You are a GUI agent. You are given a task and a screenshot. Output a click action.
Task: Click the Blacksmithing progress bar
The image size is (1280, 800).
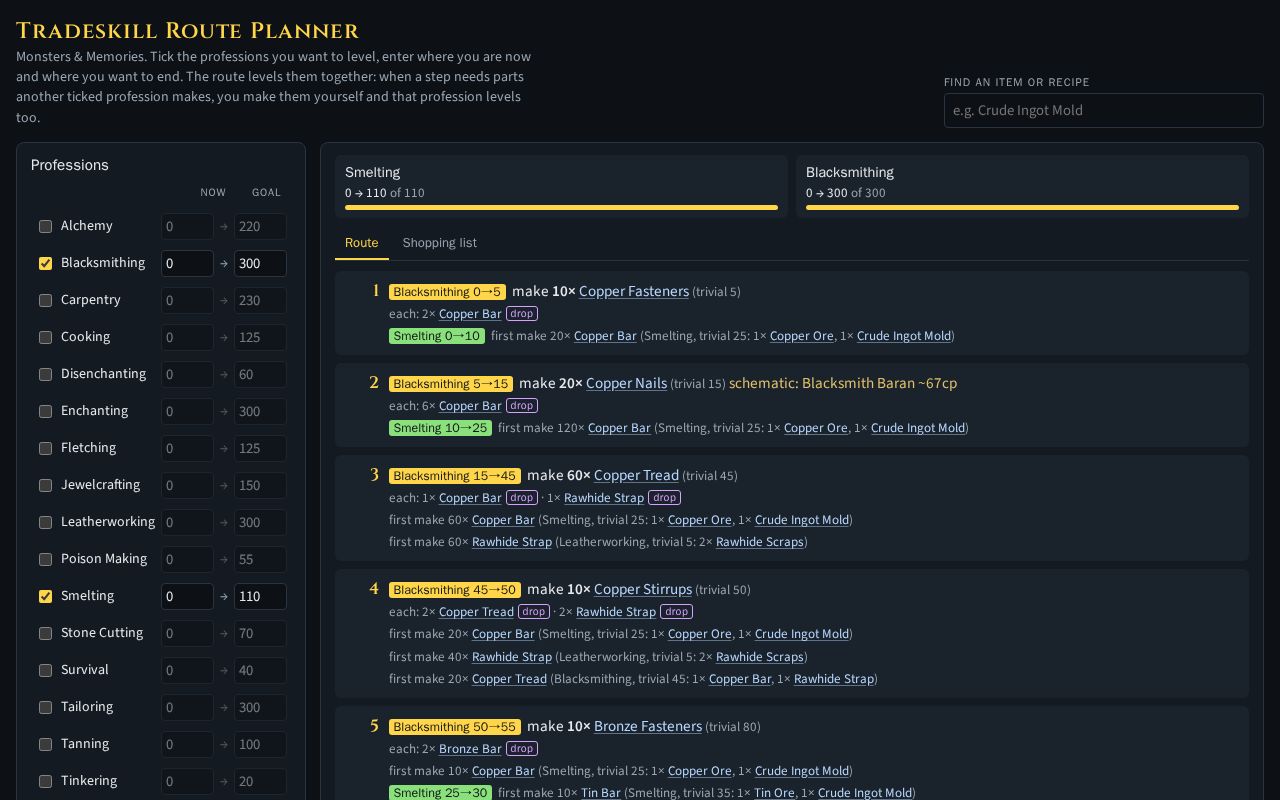[x=1022, y=208]
